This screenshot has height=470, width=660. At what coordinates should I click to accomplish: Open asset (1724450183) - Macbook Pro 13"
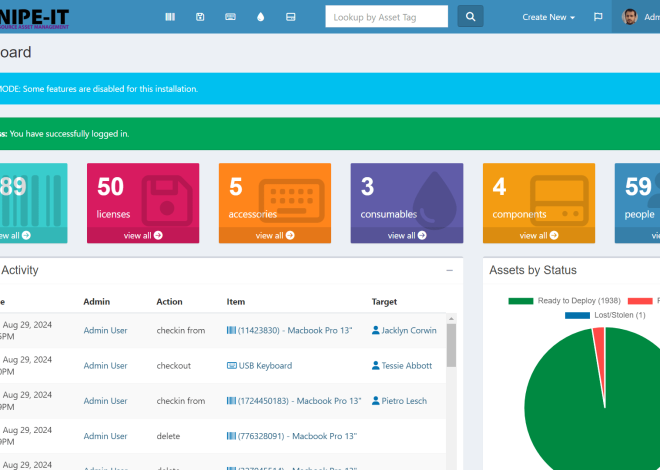[x=299, y=401]
